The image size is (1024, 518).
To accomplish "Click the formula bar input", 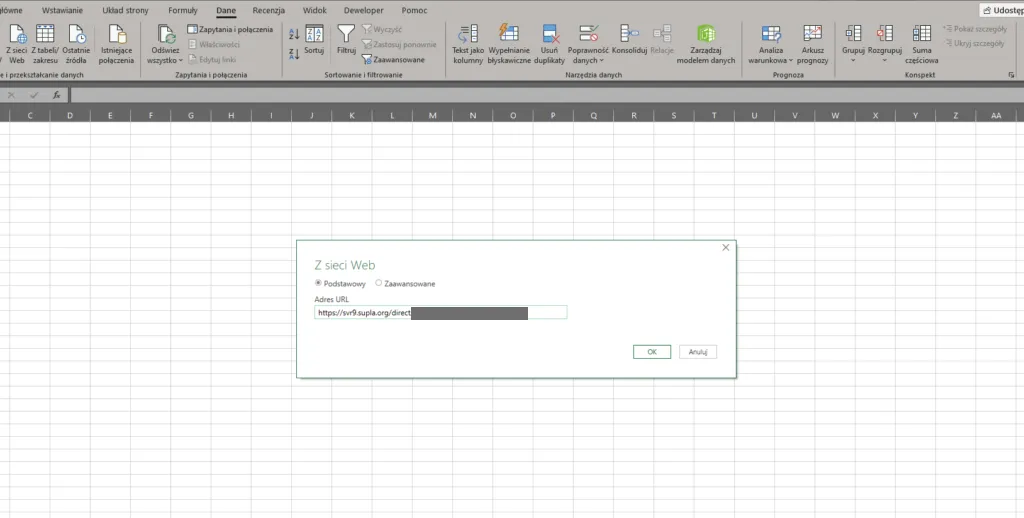I will coord(547,95).
